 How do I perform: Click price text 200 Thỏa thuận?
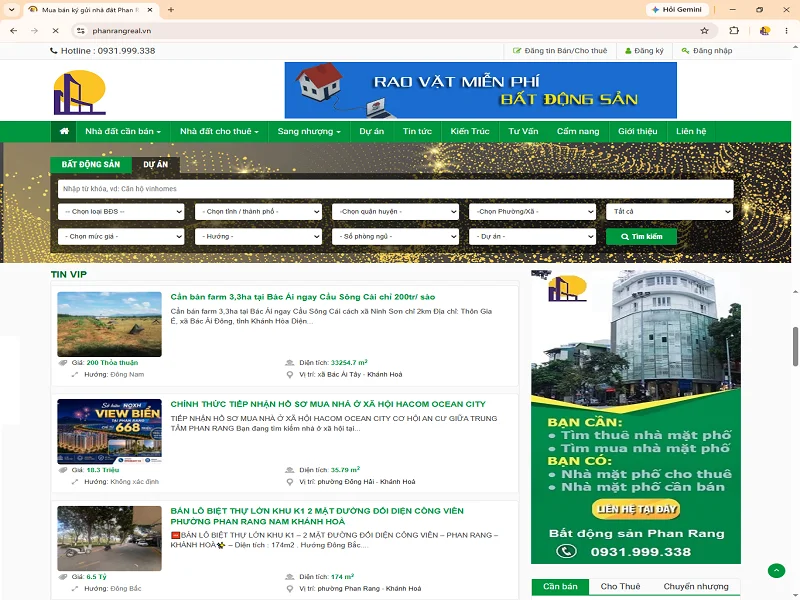coord(112,363)
